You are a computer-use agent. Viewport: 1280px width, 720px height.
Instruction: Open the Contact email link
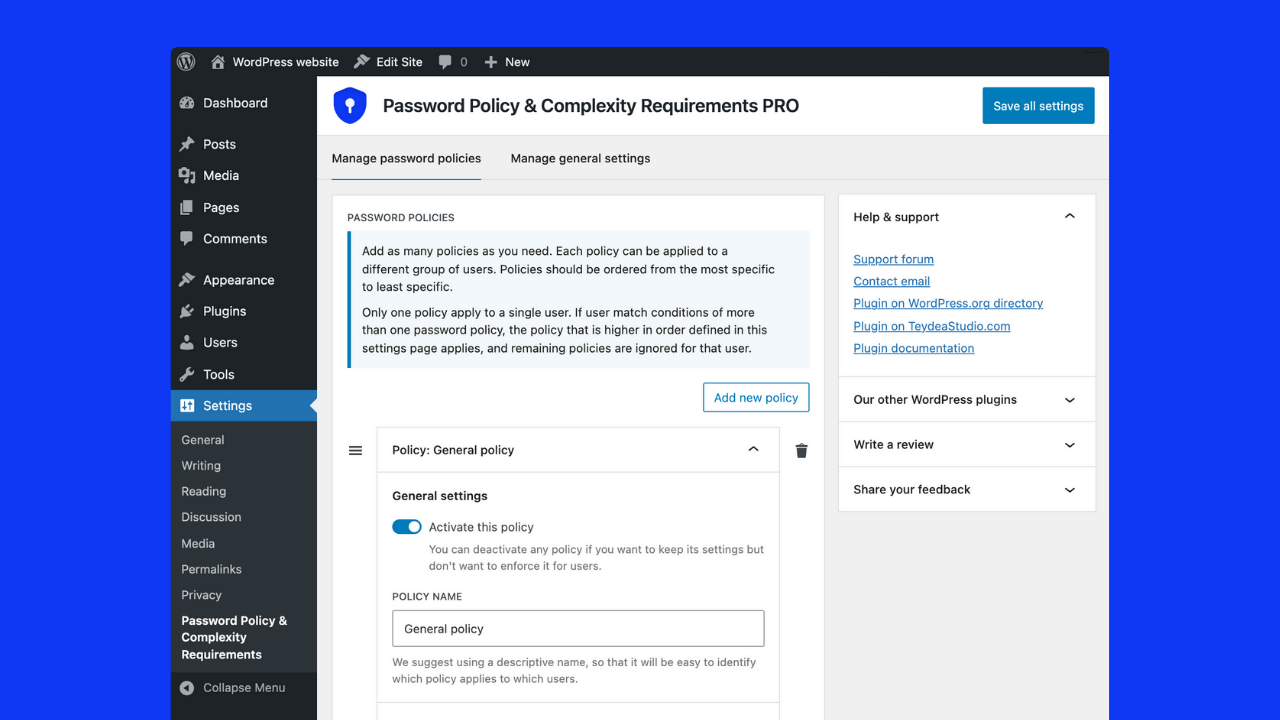(891, 282)
